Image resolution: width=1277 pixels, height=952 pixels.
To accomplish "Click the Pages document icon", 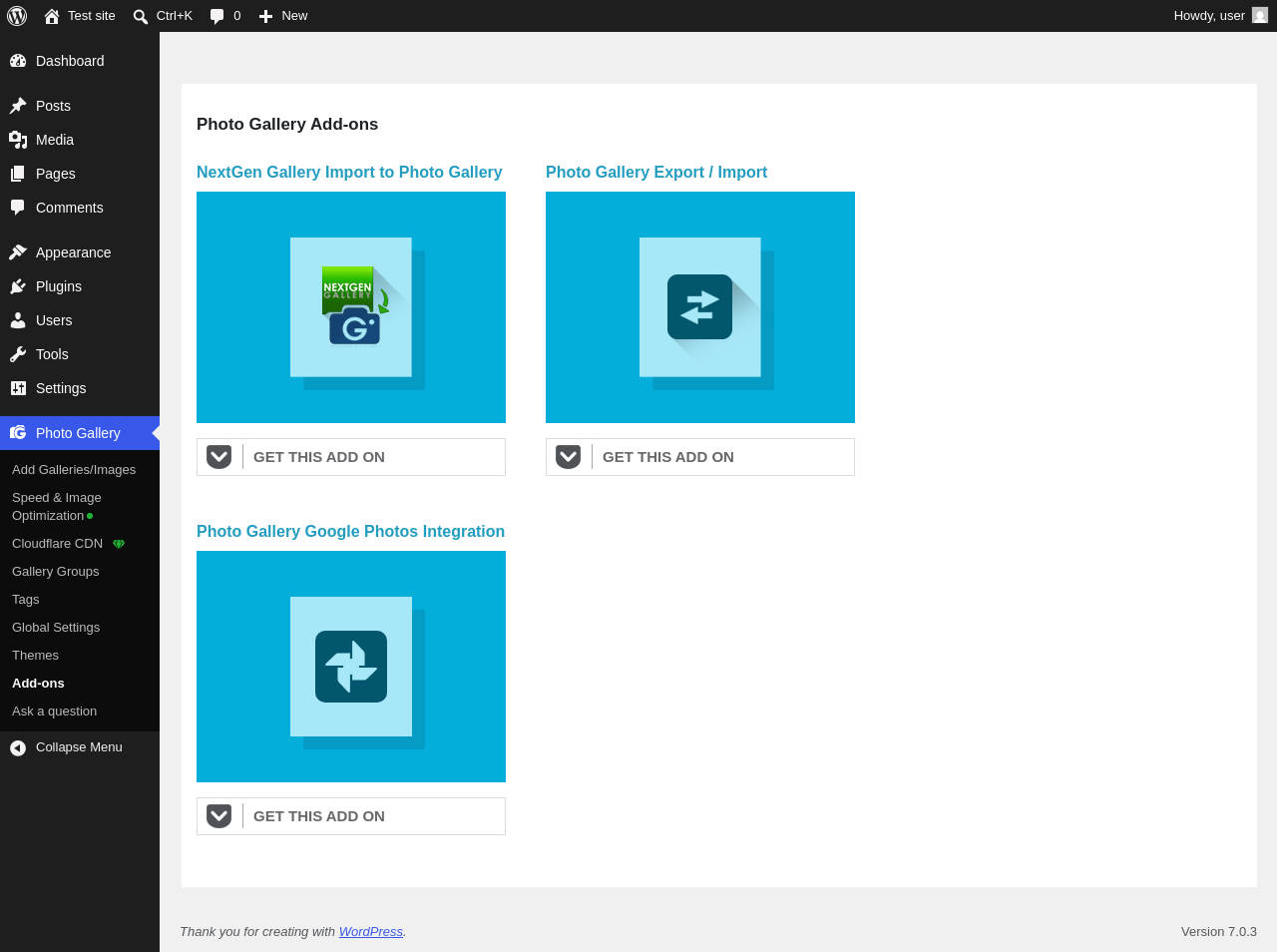I will click(18, 174).
